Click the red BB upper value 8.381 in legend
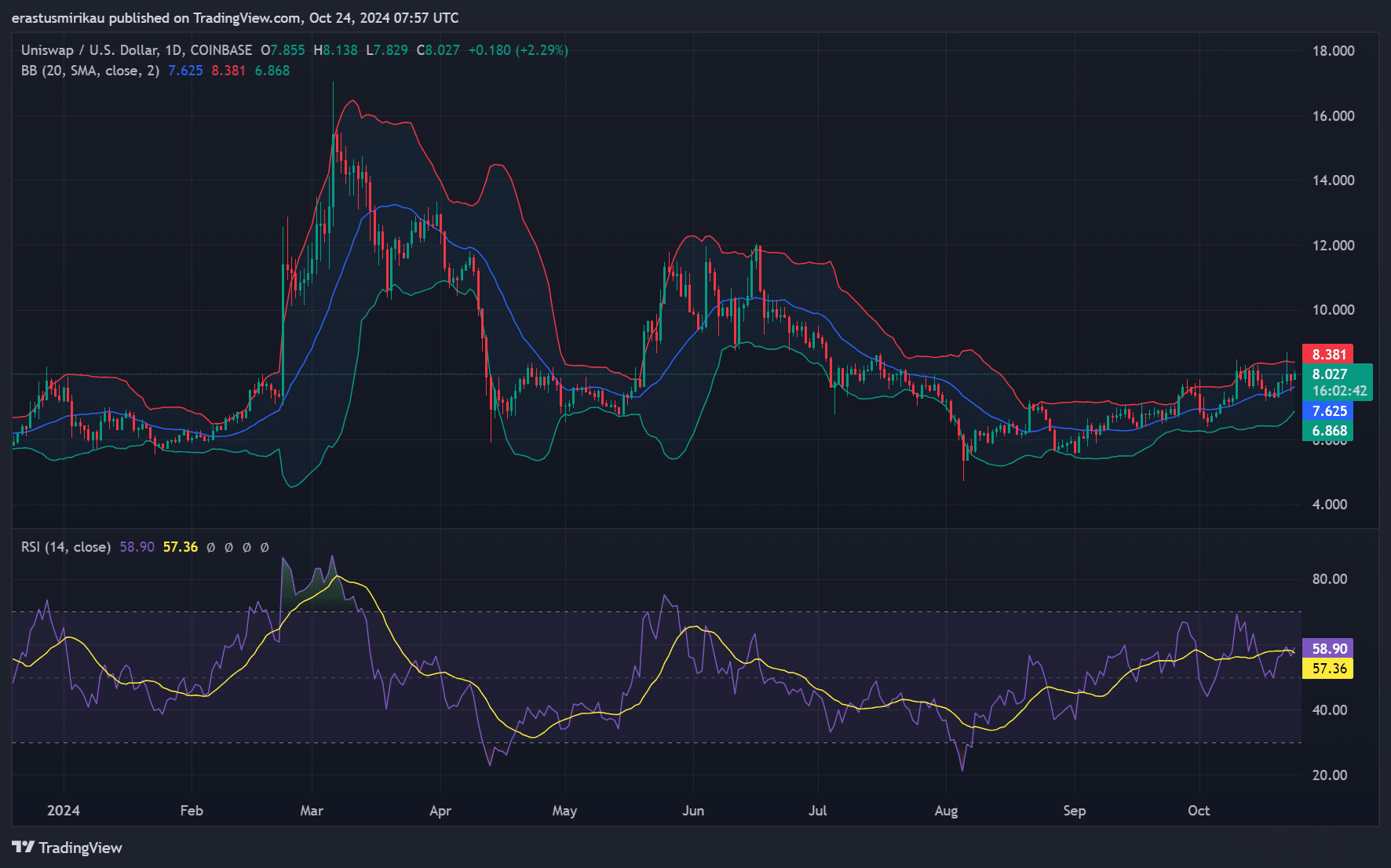 [228, 71]
